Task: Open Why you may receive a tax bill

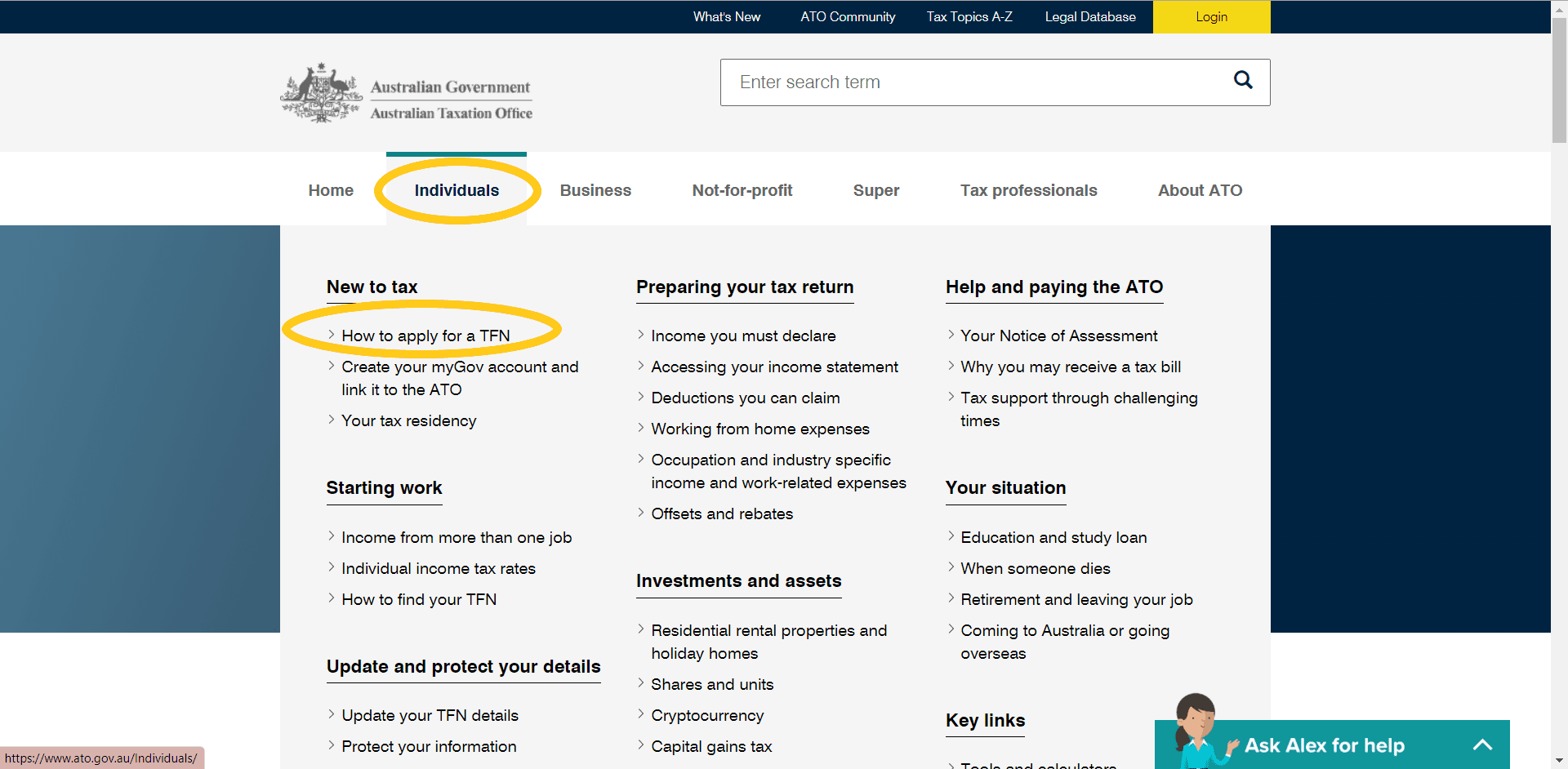Action: point(1071,367)
